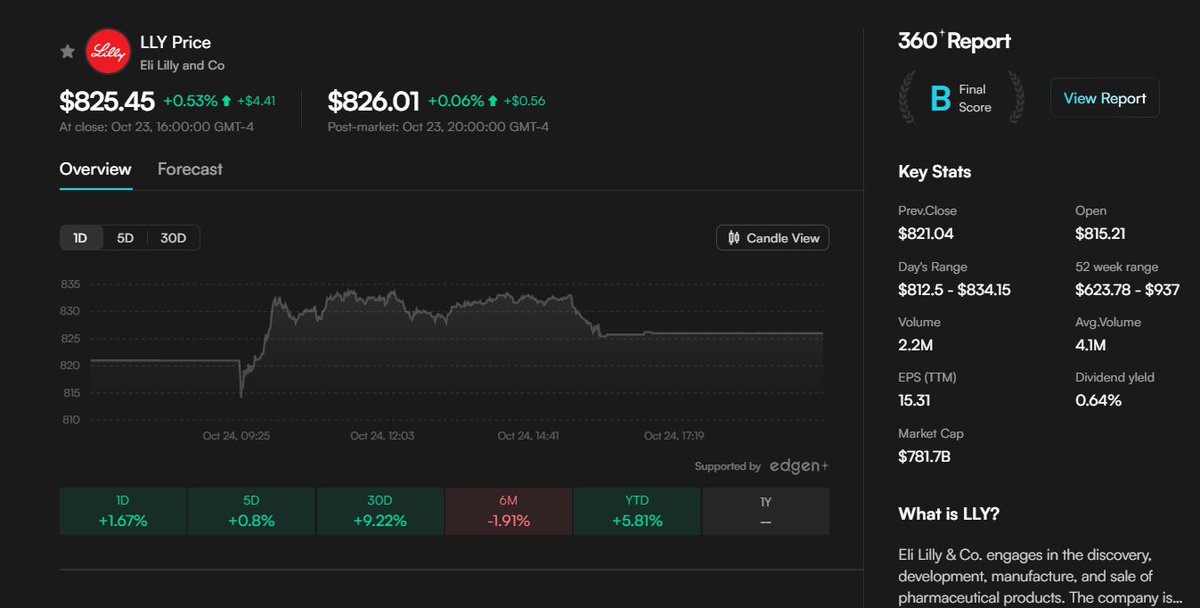Viewport: 1200px width, 608px height.
Task: Open the 360 report via View Report
Action: [1105, 98]
